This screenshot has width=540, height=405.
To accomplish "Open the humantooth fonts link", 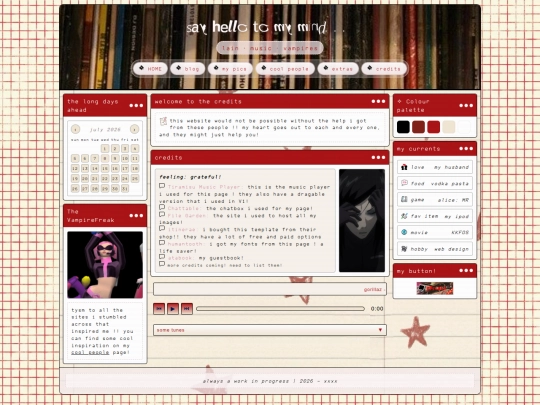I will (x=186, y=244).
